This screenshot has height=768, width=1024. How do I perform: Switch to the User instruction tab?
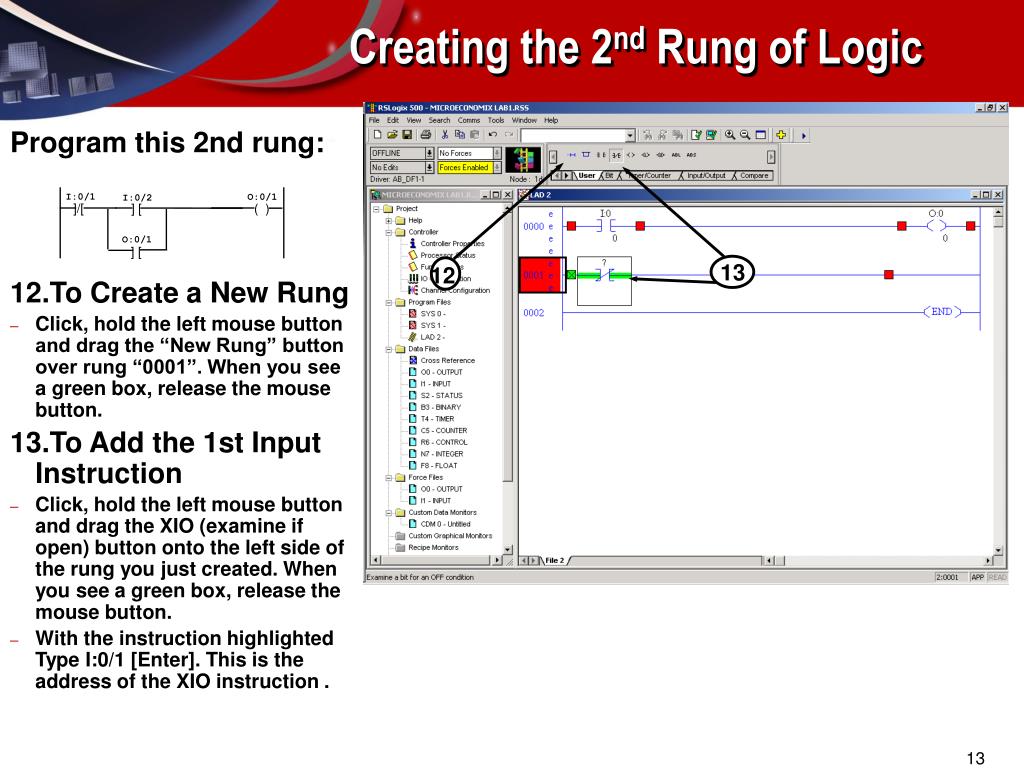click(x=586, y=176)
